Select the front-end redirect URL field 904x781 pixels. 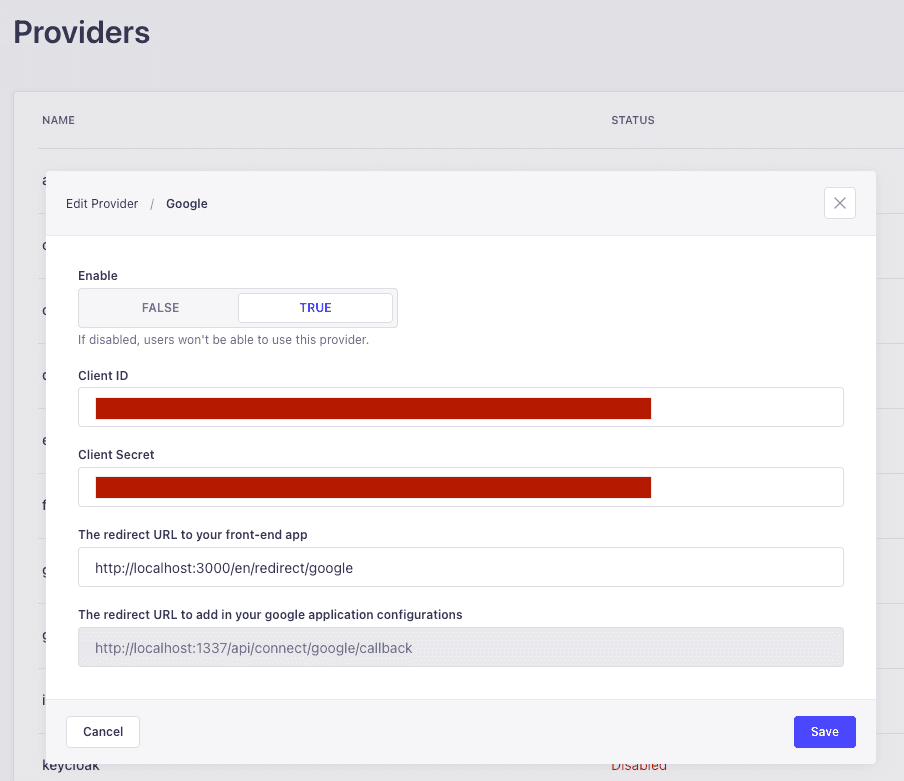coord(460,567)
